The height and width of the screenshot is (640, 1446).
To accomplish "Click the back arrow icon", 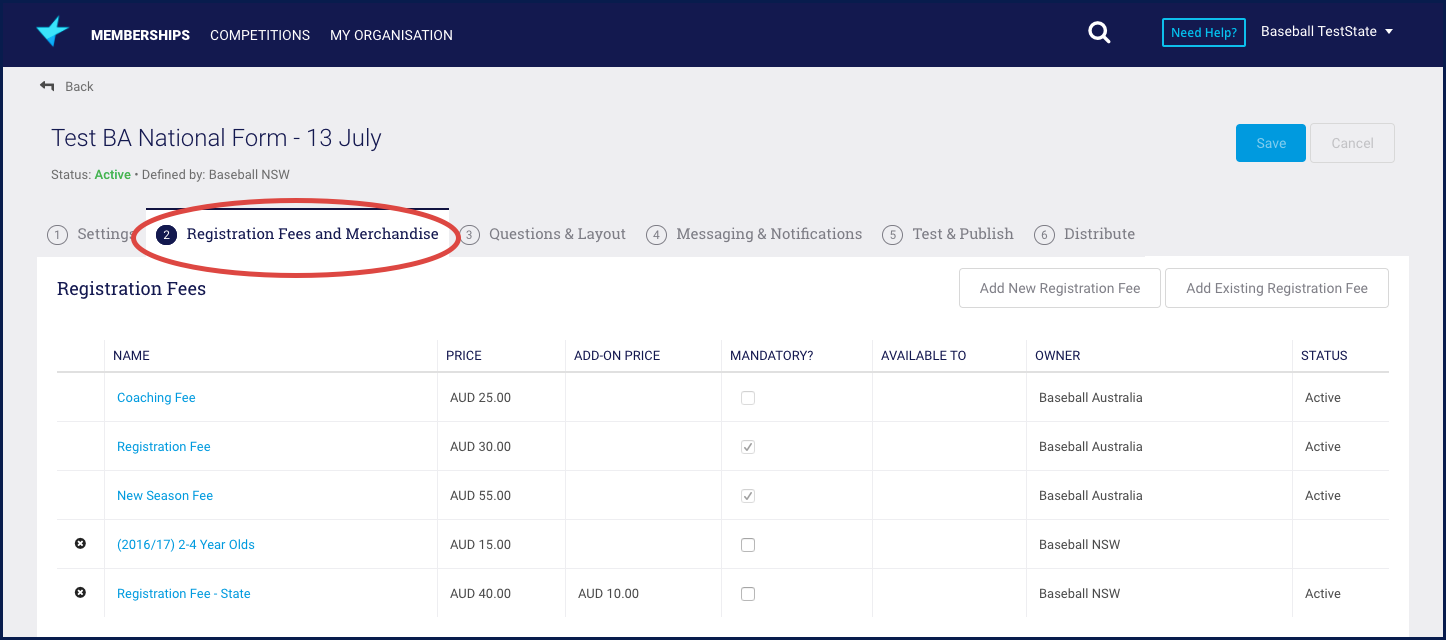I will click(x=47, y=86).
